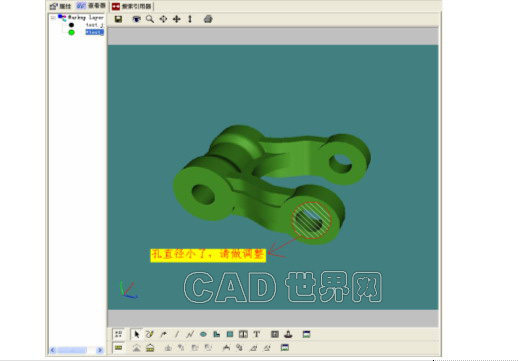Screen dimensions: 518x361
Task: Choose the freehand pencil markup tool
Action: 150,334
